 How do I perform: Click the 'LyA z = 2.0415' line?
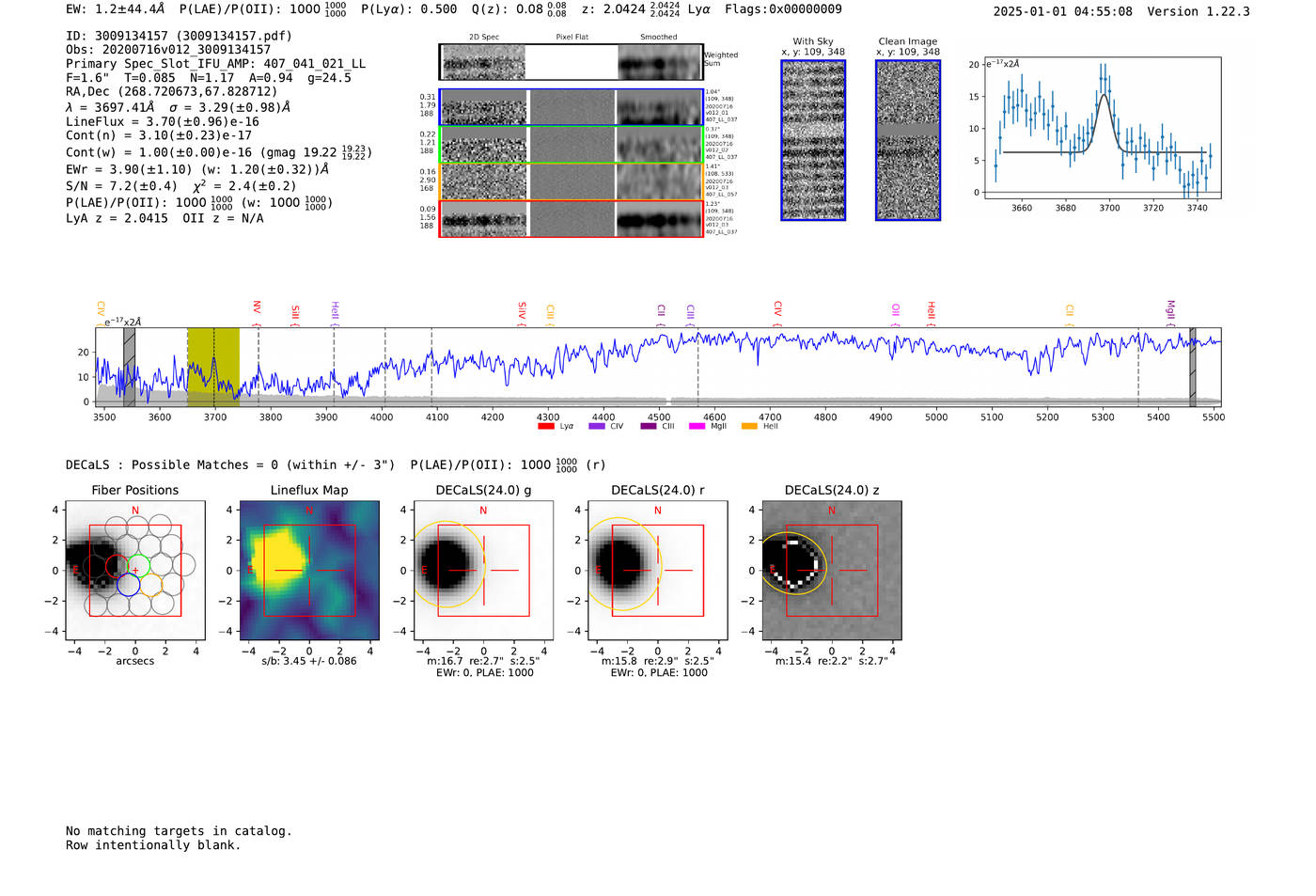click(x=164, y=218)
